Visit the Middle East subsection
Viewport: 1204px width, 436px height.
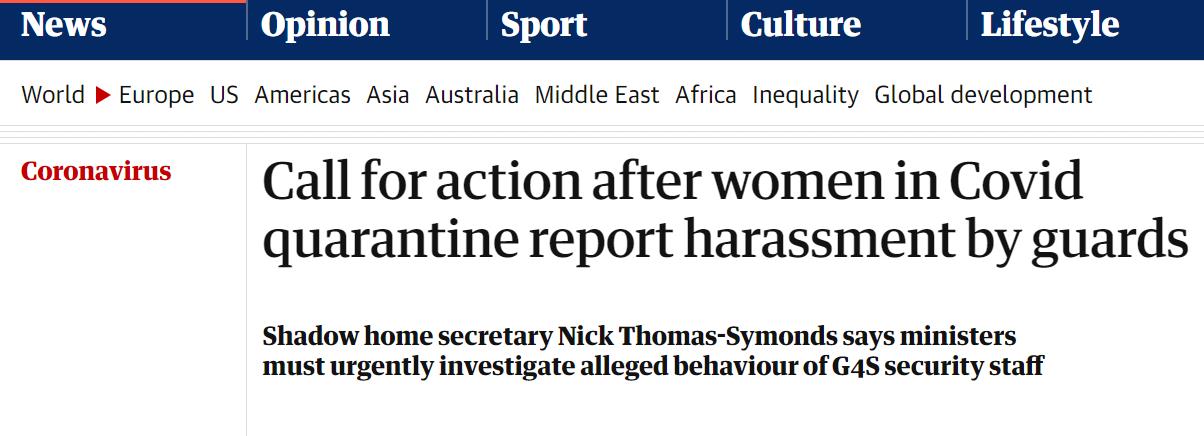click(x=597, y=95)
